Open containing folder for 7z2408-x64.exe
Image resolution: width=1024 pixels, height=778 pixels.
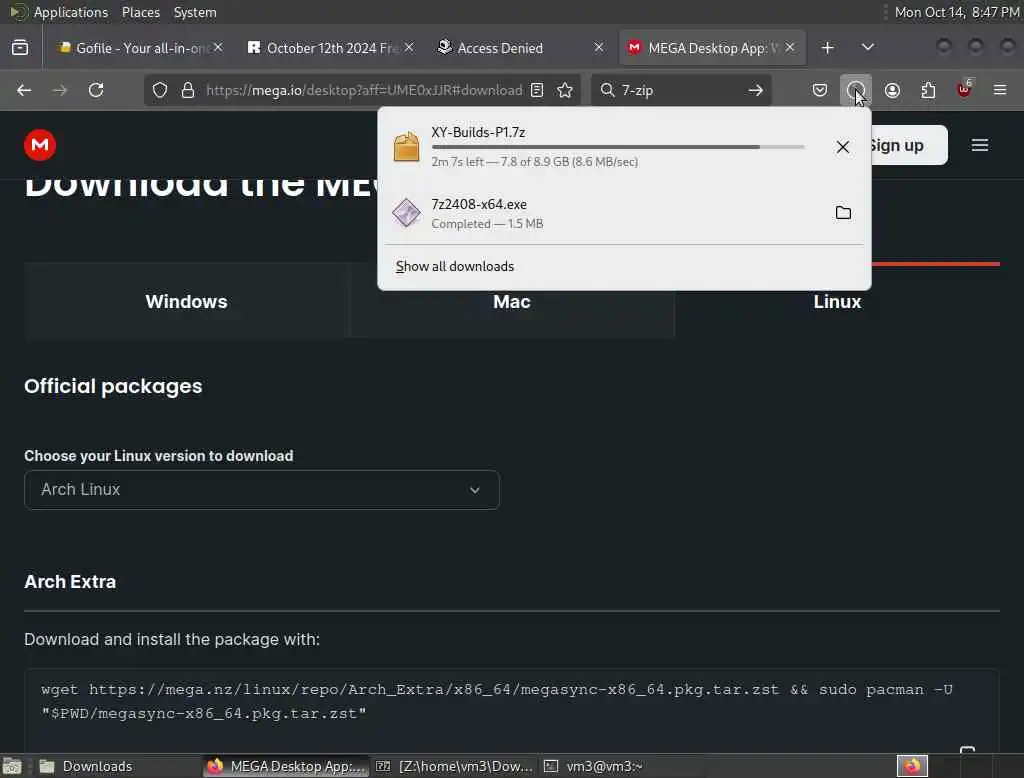[843, 212]
